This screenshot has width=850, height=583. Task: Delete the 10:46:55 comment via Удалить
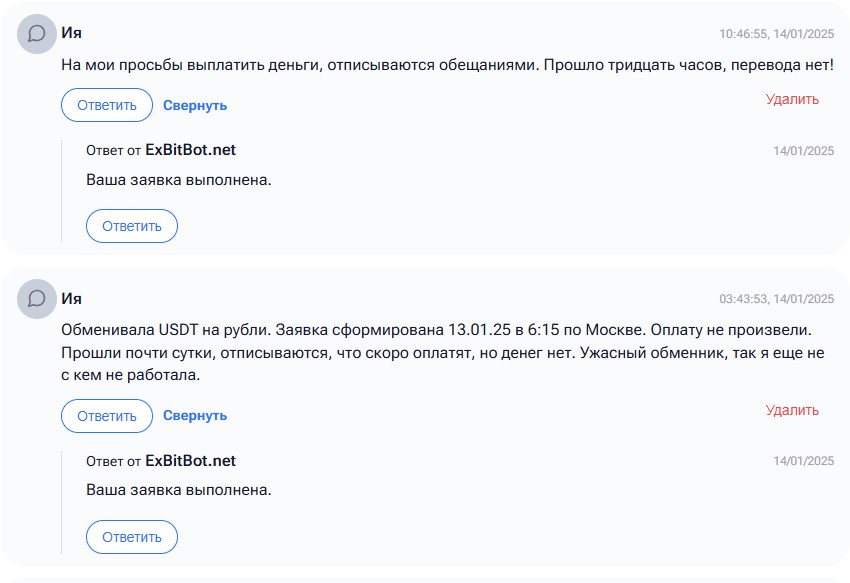pos(792,99)
